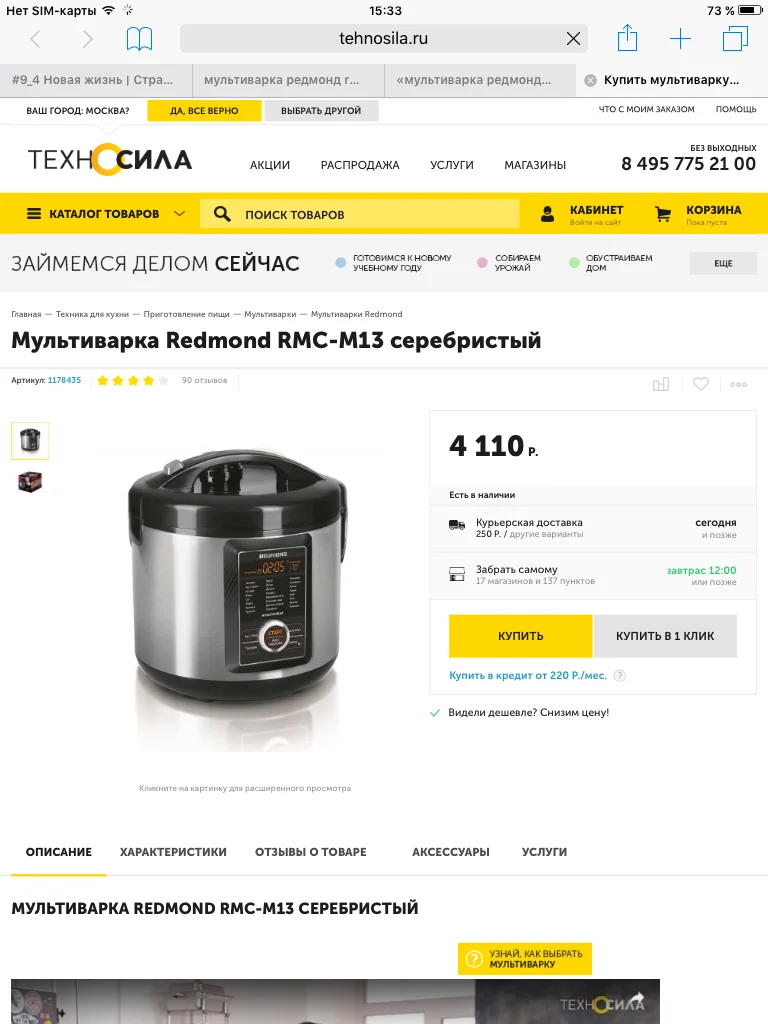This screenshot has width=768, height=1024.
Task: Add product to comparison chart icon
Action: tap(661, 384)
